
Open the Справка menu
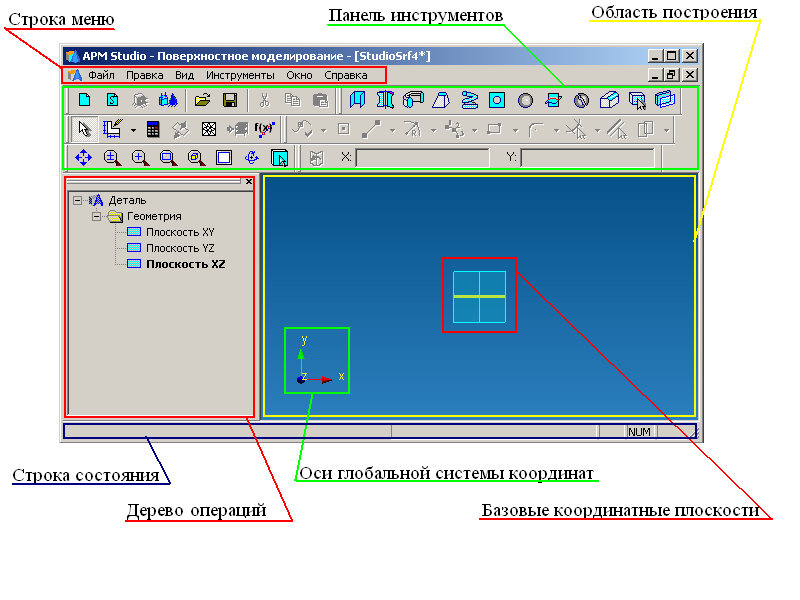346,76
